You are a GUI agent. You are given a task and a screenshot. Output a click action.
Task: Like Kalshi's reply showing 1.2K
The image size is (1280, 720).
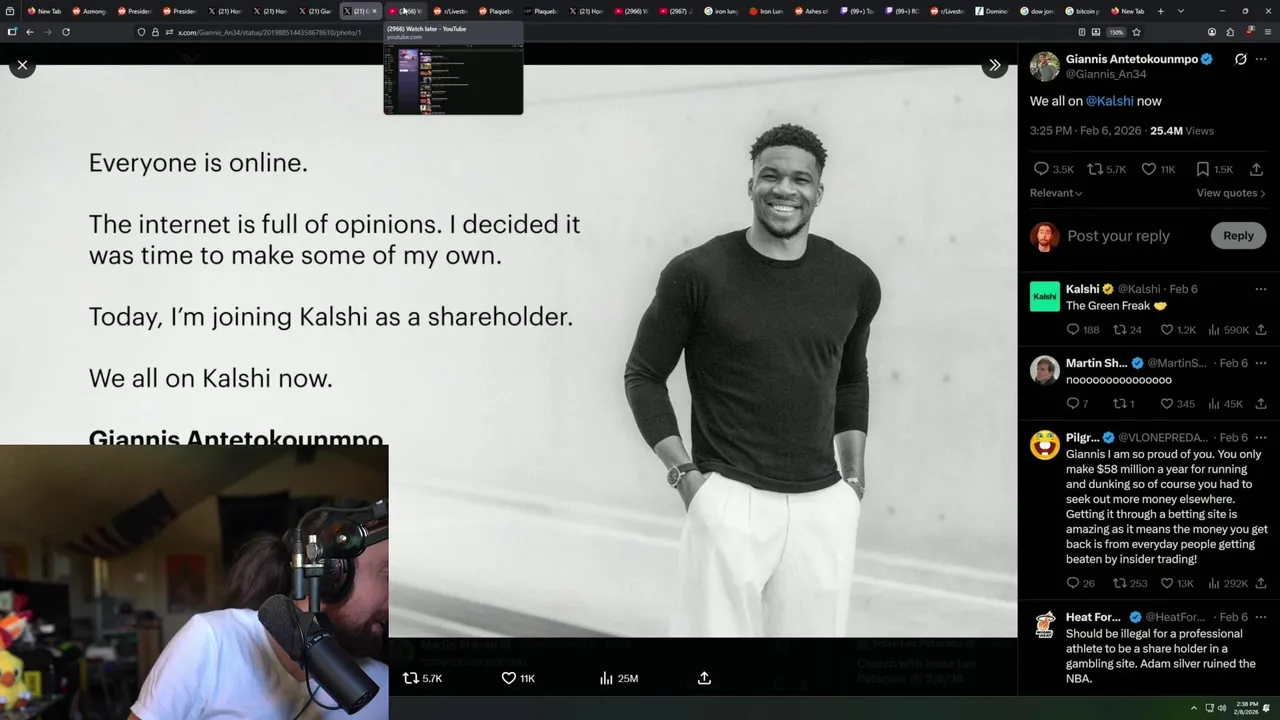[x=1178, y=330]
